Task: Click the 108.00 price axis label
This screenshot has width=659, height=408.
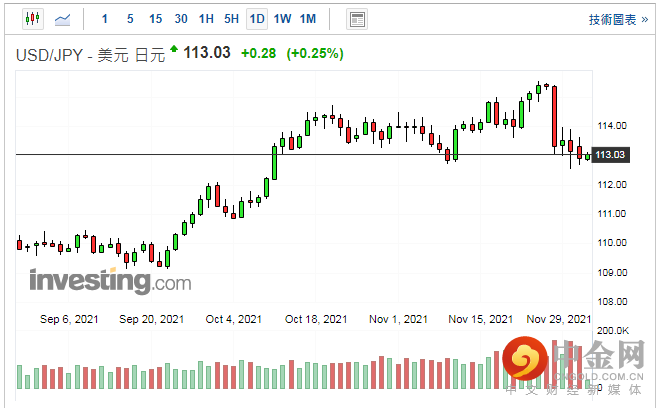Action: [612, 301]
